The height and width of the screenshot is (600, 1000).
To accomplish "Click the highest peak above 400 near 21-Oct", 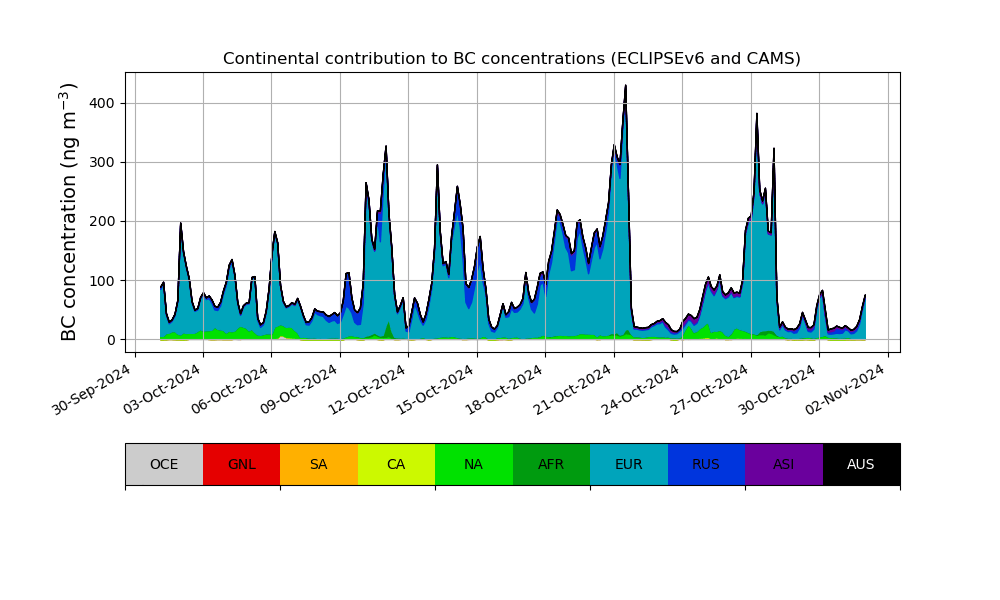I will click(x=626, y=86).
